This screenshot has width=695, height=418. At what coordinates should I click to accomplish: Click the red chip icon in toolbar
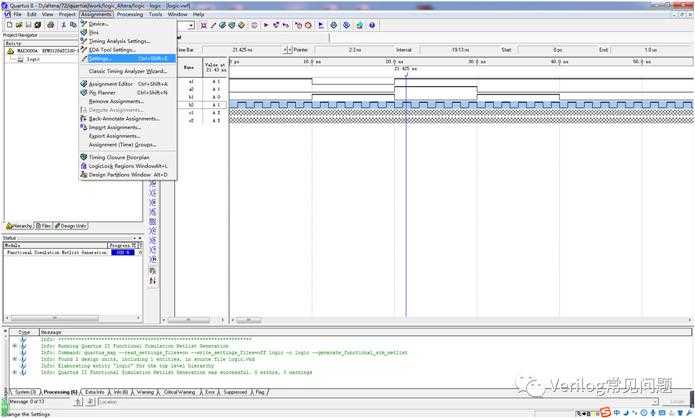tap(203, 25)
